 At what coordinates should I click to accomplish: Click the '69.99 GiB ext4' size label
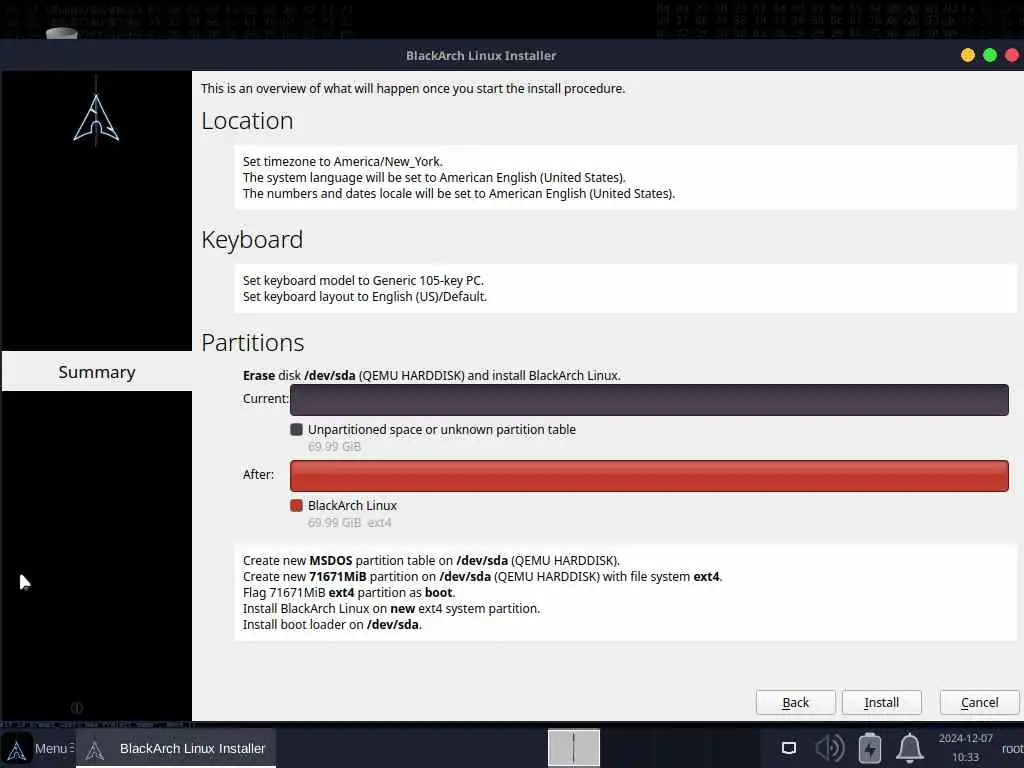(349, 522)
